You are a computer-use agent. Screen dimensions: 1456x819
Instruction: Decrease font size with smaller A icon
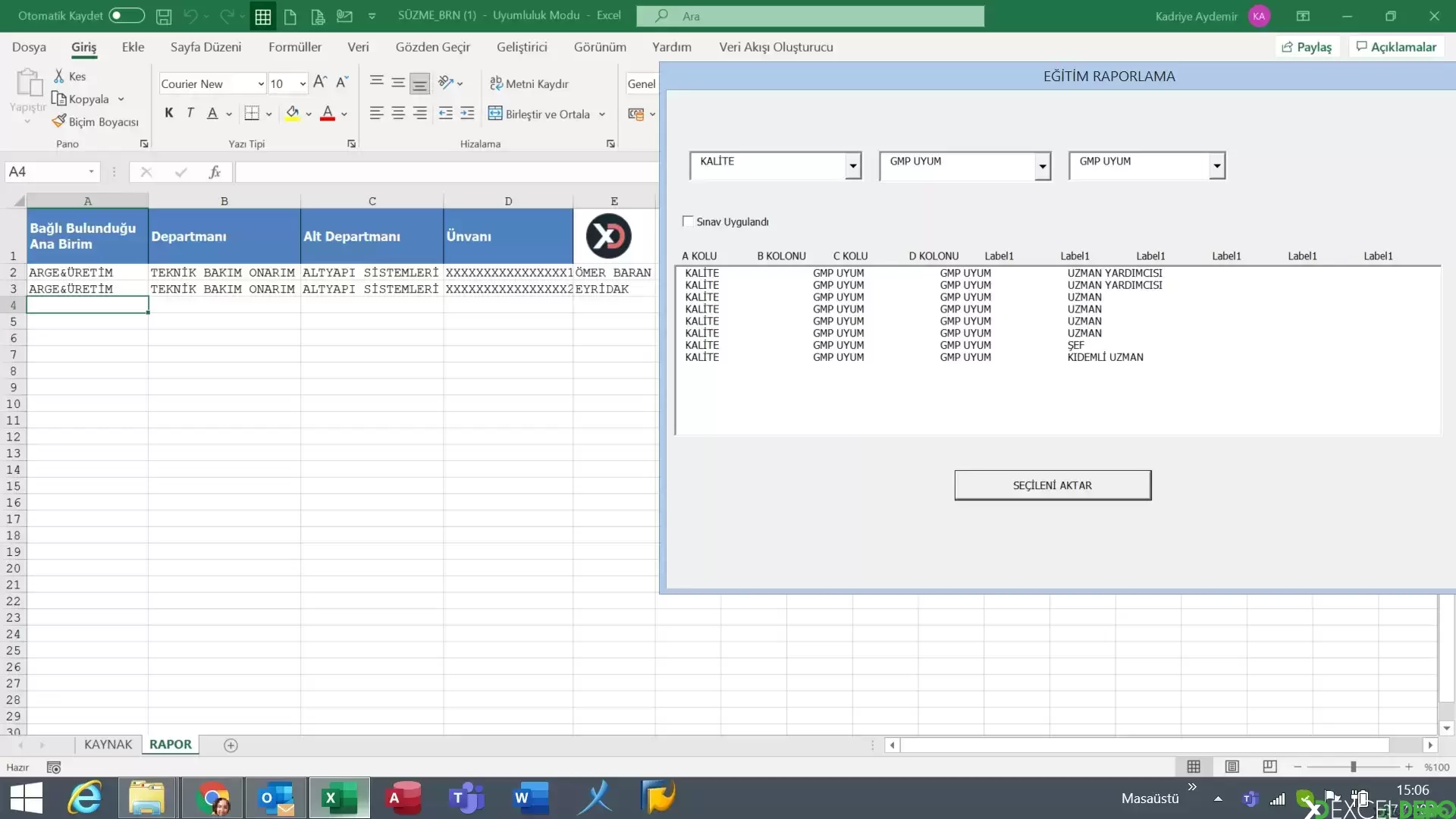[342, 82]
